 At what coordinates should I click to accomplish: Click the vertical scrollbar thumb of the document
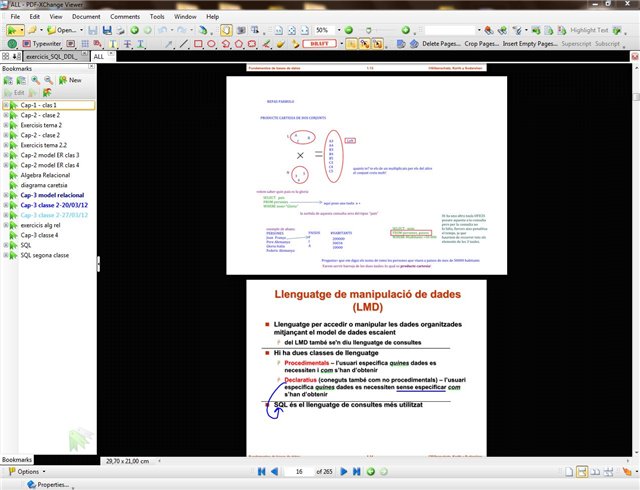click(636, 97)
